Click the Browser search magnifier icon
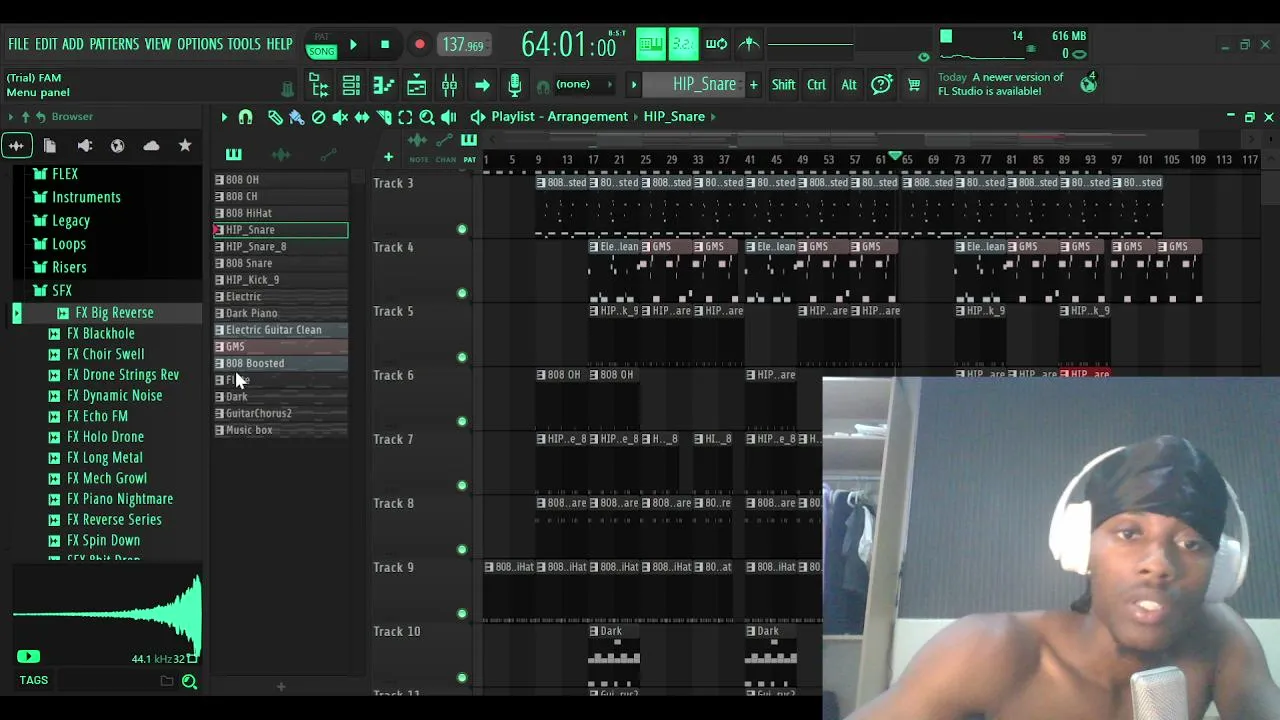 tap(189, 681)
